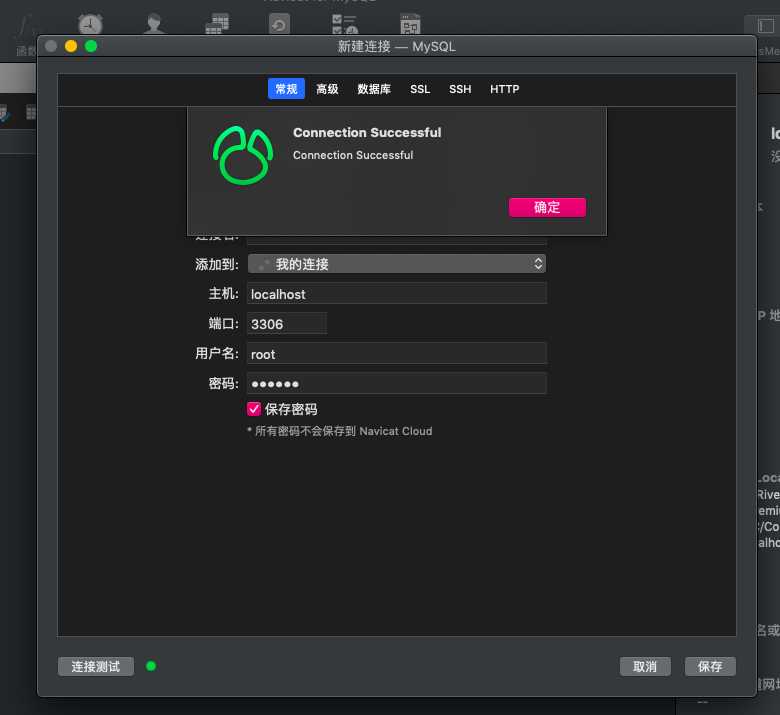This screenshot has width=780, height=715.
Task: Click the green zoom button of the dialog
Action: tap(91, 46)
